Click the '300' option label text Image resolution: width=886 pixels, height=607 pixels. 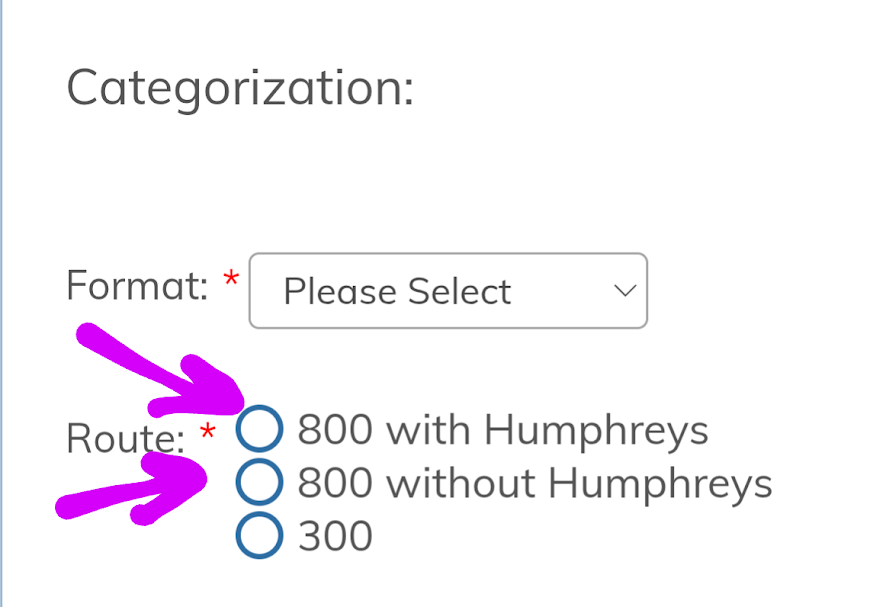335,536
